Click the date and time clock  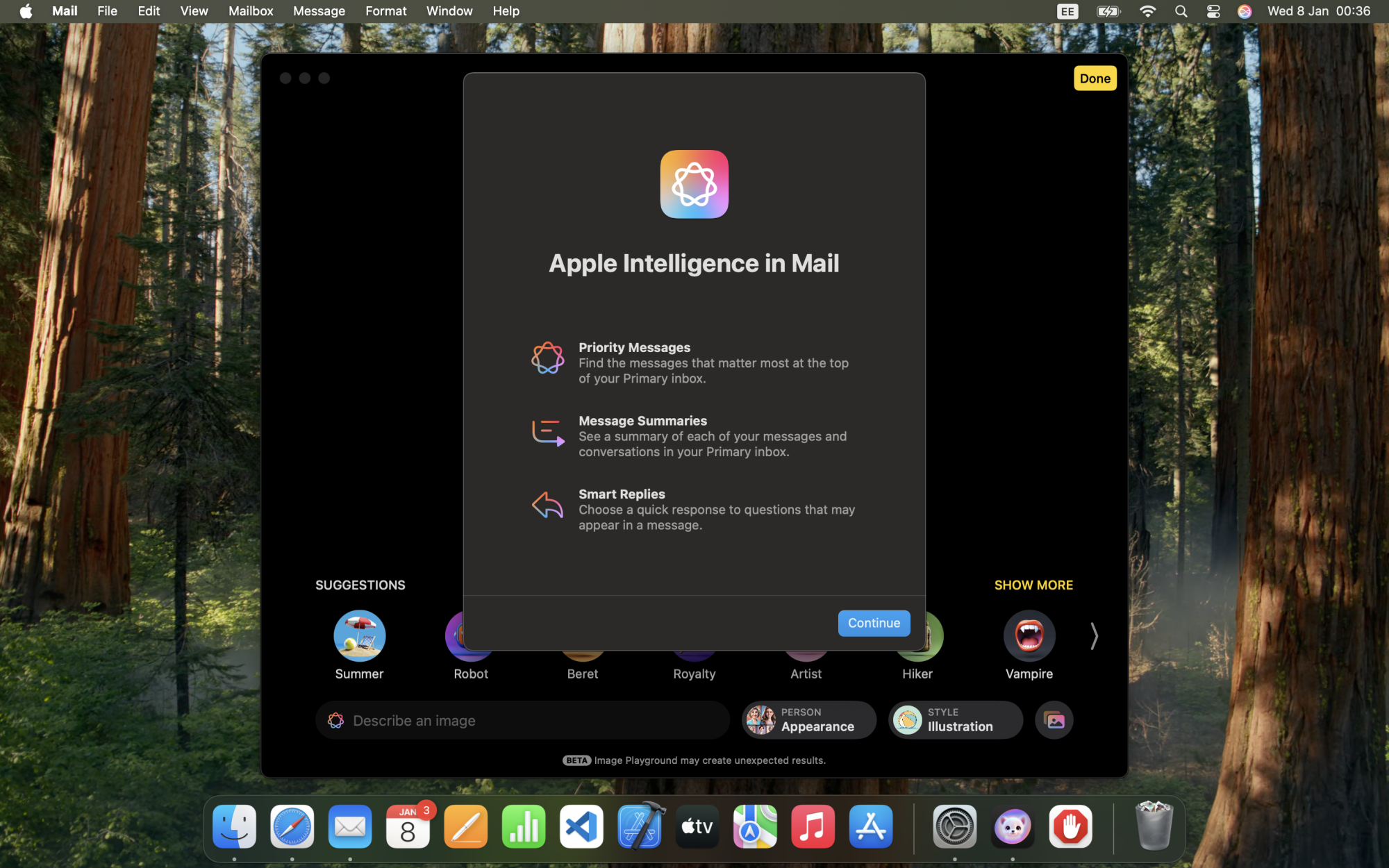click(x=1318, y=11)
